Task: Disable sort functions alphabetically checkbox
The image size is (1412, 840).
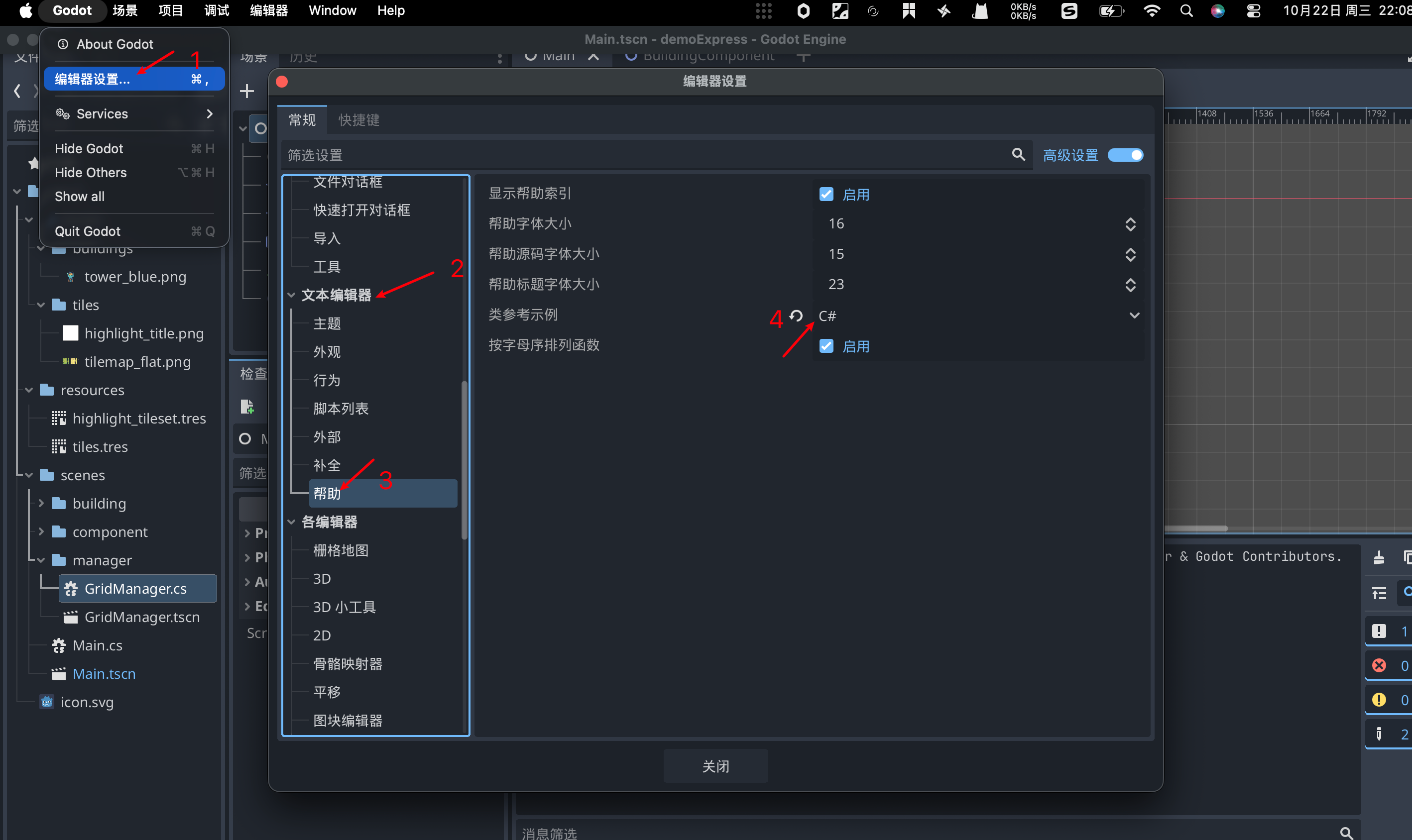Action: coord(826,346)
